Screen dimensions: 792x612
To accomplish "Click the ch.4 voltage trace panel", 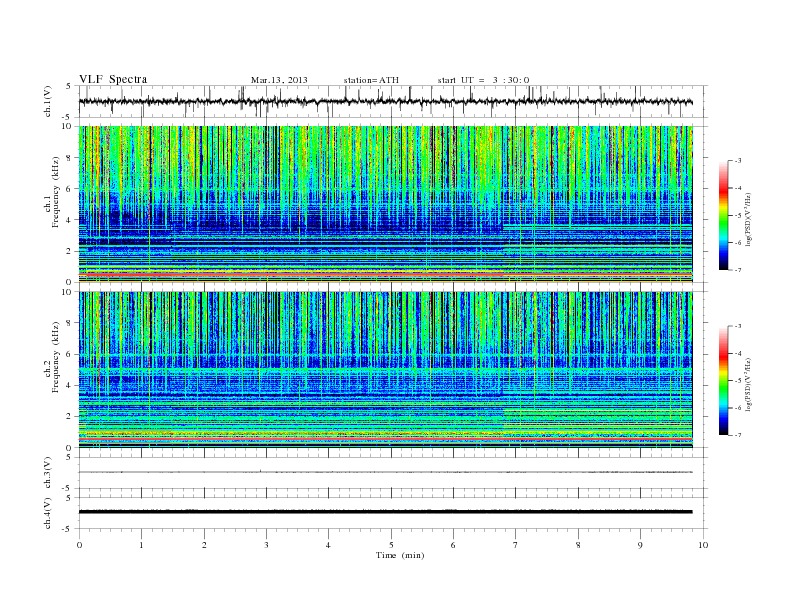I will pyautogui.click(x=393, y=513).
